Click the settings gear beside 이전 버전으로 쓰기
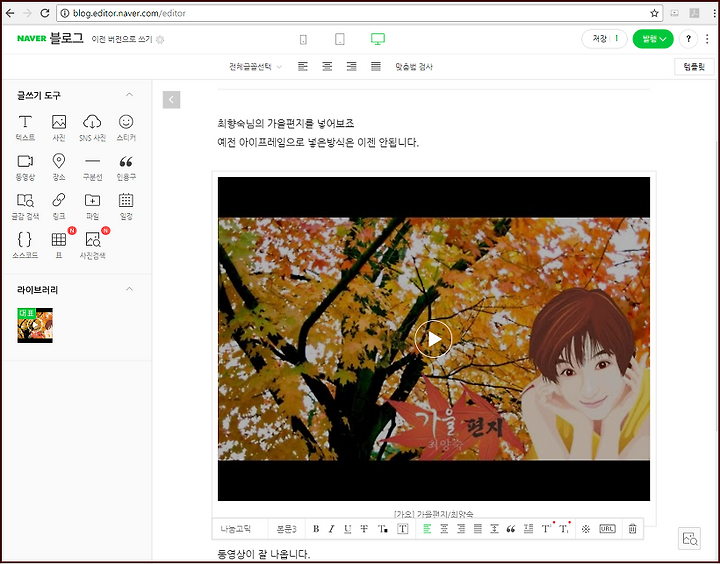This screenshot has width=720, height=564. (x=160, y=39)
